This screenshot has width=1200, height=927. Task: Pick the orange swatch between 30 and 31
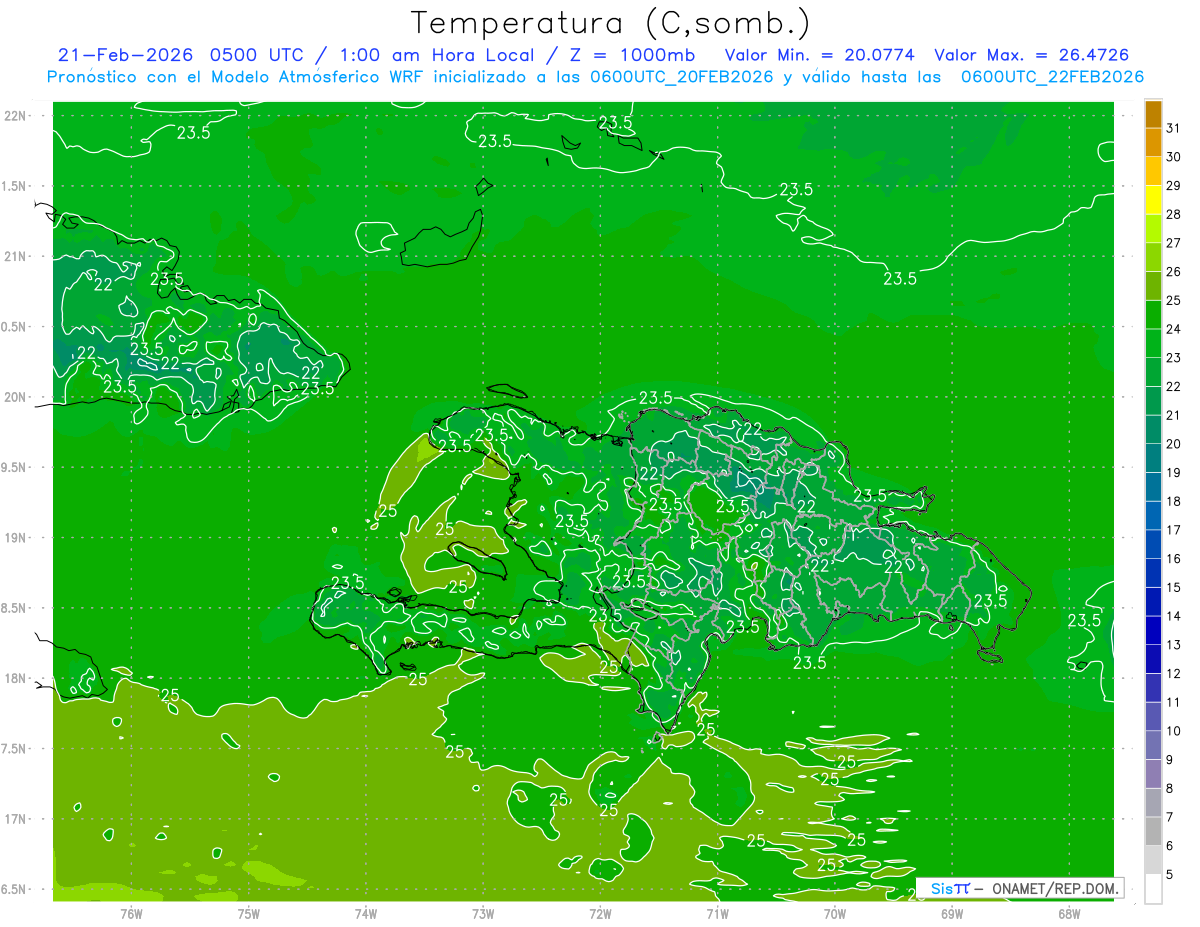pyautogui.click(x=1153, y=143)
